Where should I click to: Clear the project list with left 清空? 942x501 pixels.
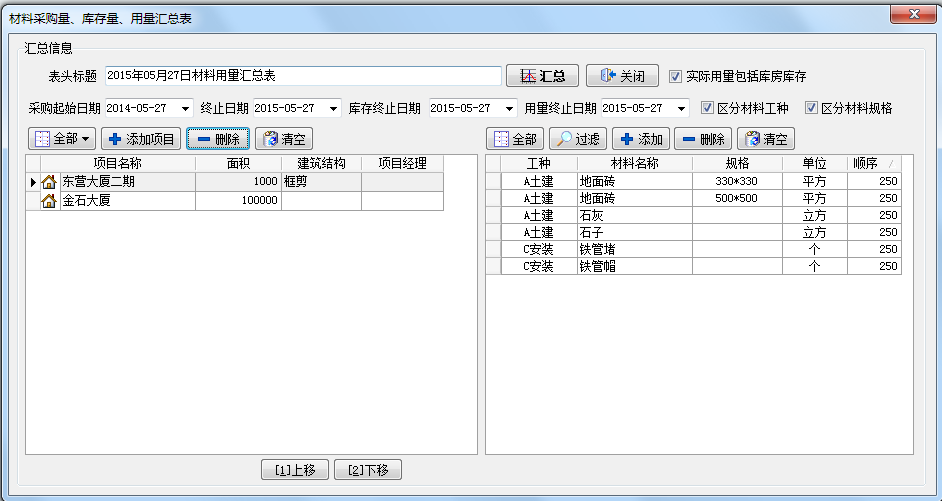[x=284, y=139]
